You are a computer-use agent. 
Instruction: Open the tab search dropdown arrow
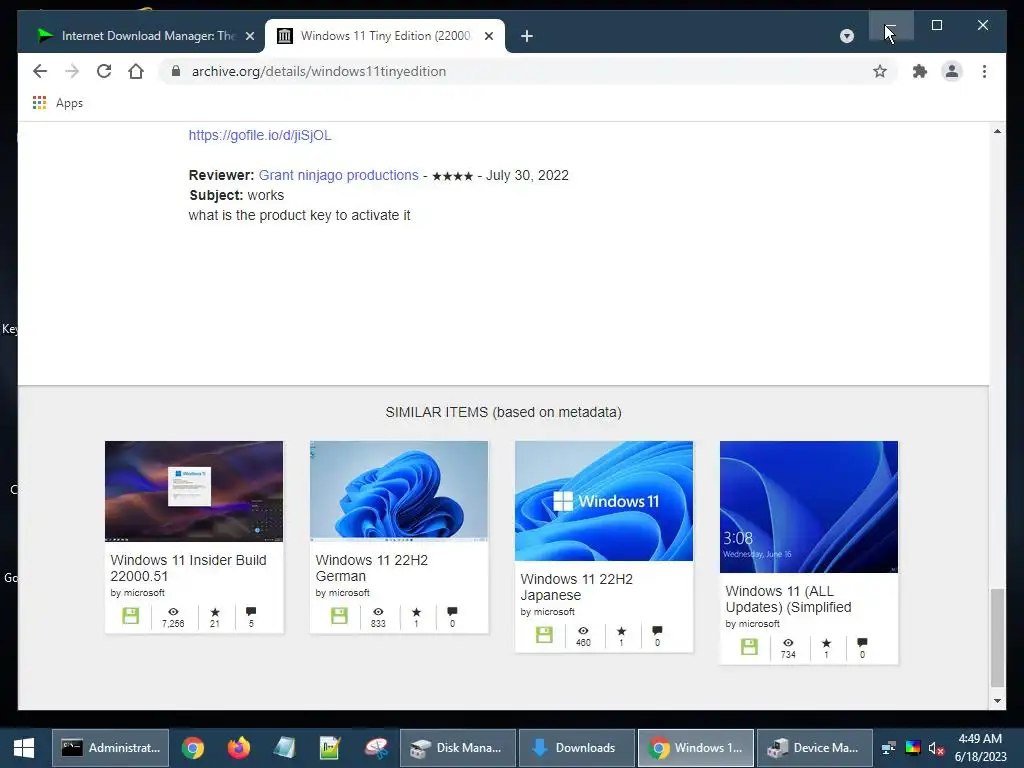(846, 36)
